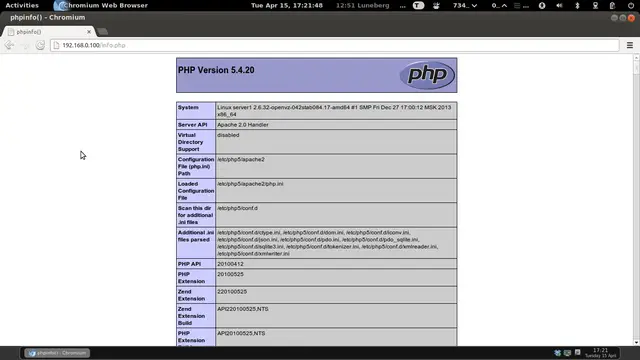
Task: Click the accessibility icon in top bar
Action: click(542, 5)
